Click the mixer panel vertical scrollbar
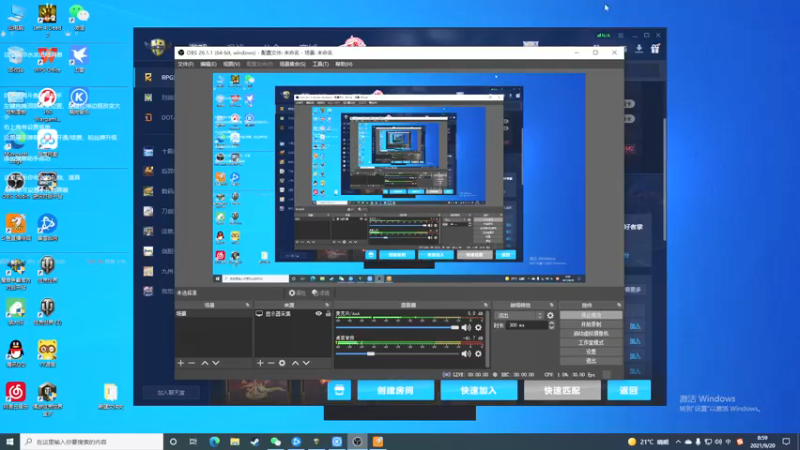This screenshot has height=450, width=800. click(x=488, y=338)
